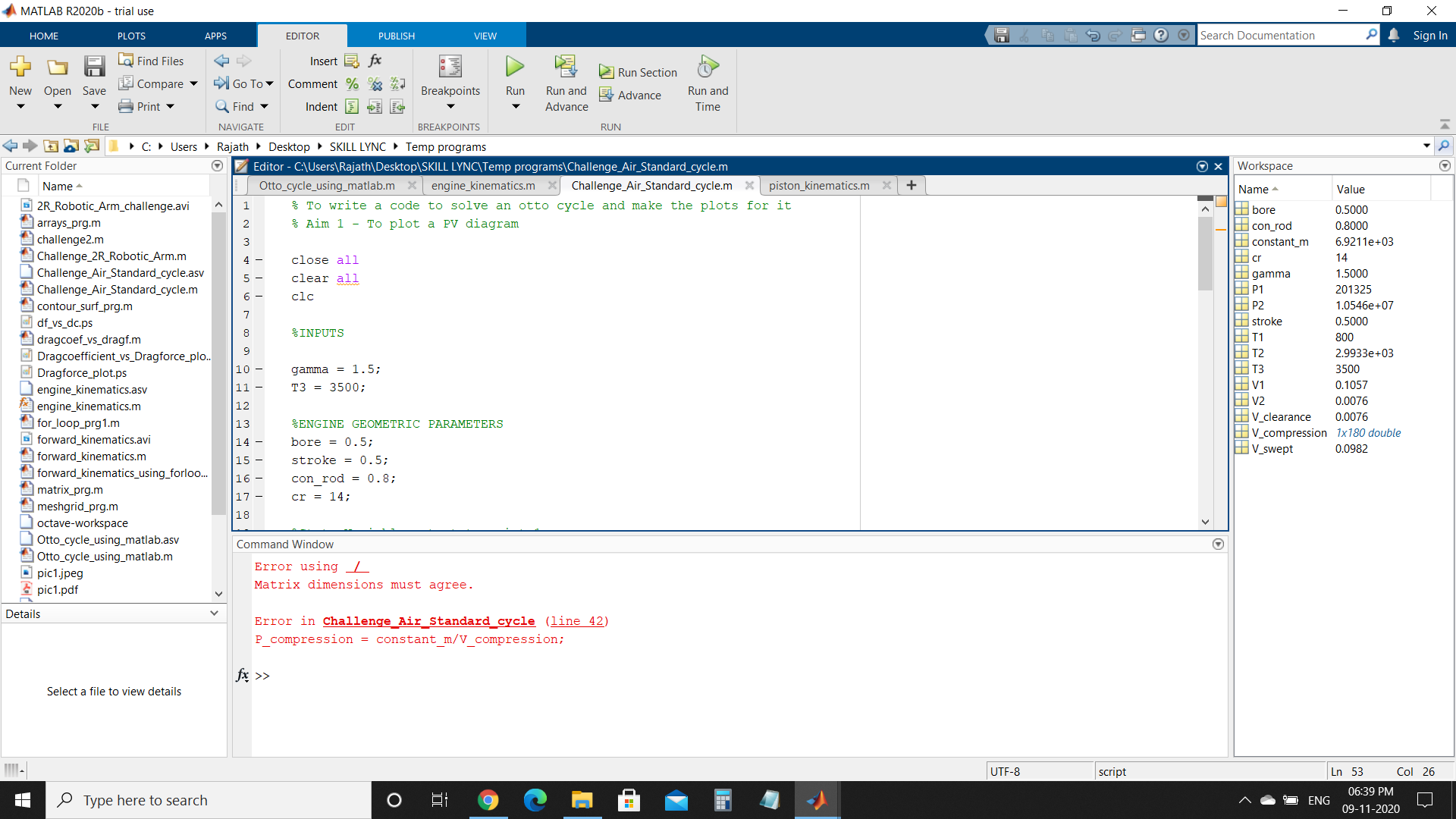Screen dimensions: 1456x819
Task: Click the Compare files icon
Action: (x=126, y=83)
